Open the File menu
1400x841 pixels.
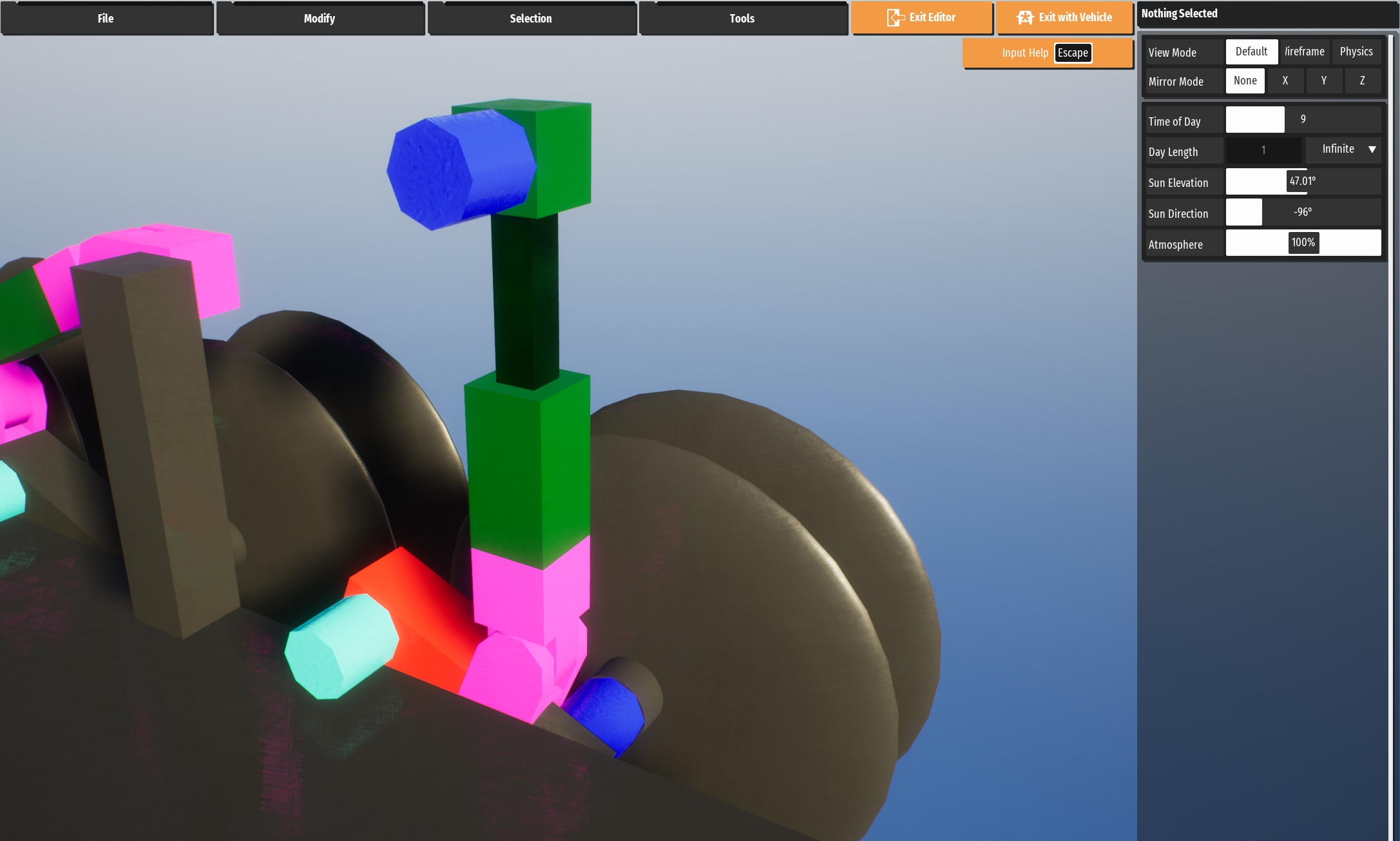click(106, 18)
